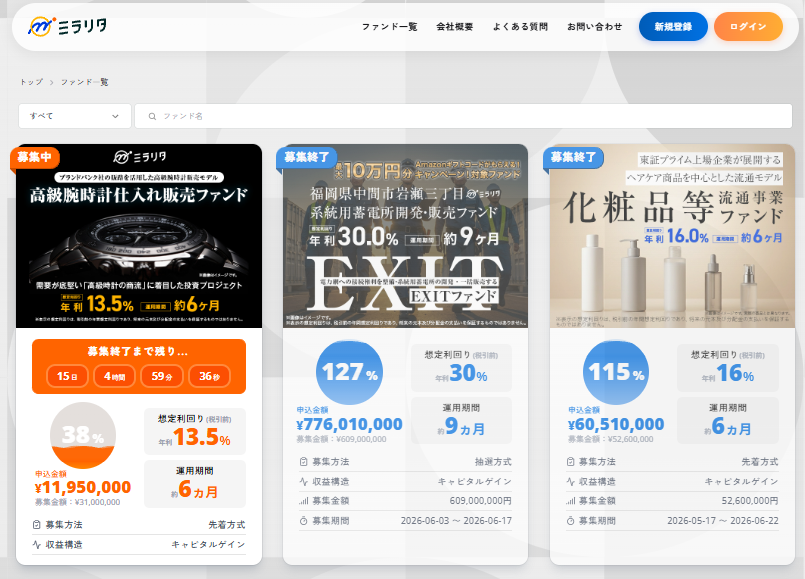The image size is (805, 579).
Task: Click 609,000,000円 value
Action: (481, 501)
